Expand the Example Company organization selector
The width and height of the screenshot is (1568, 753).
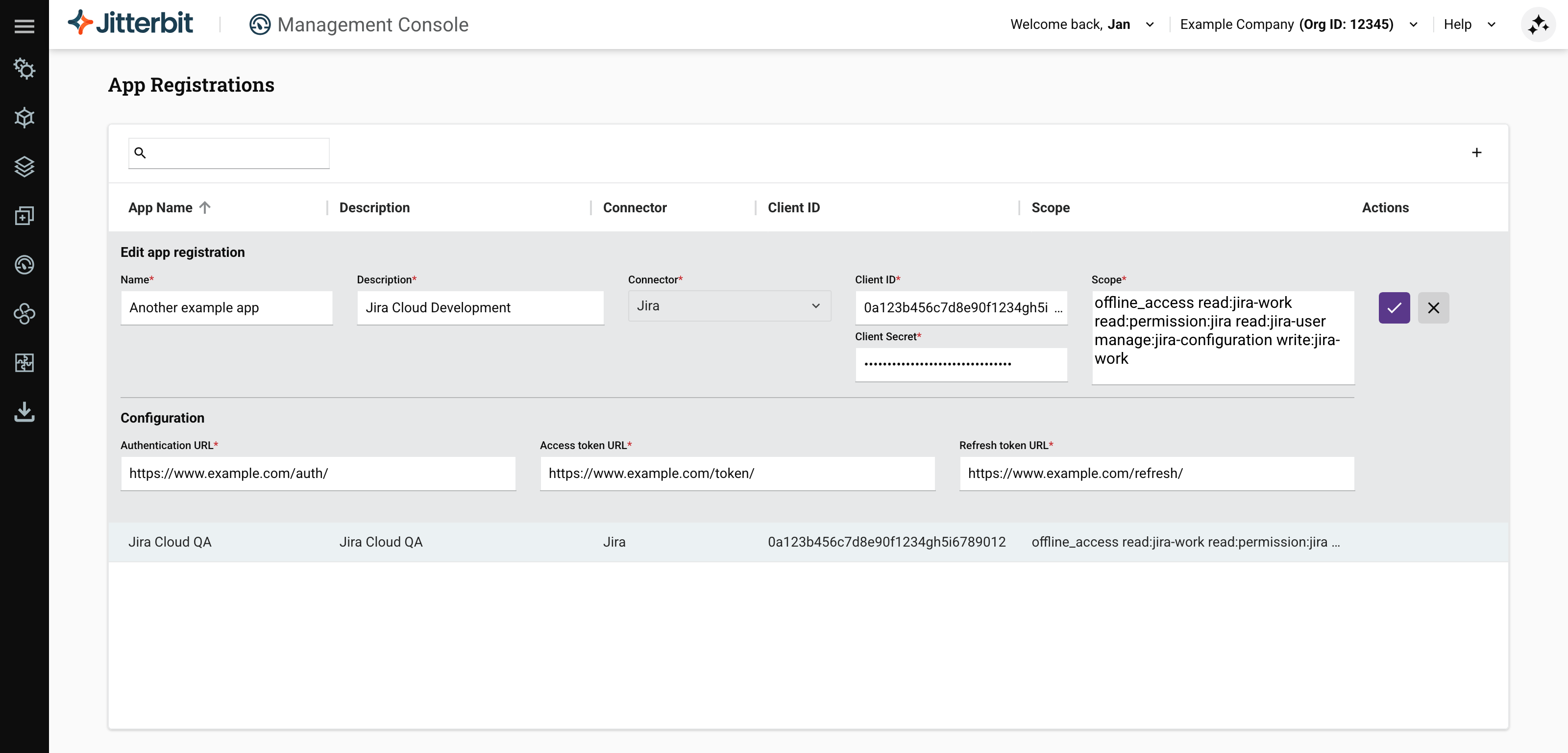(x=1298, y=25)
